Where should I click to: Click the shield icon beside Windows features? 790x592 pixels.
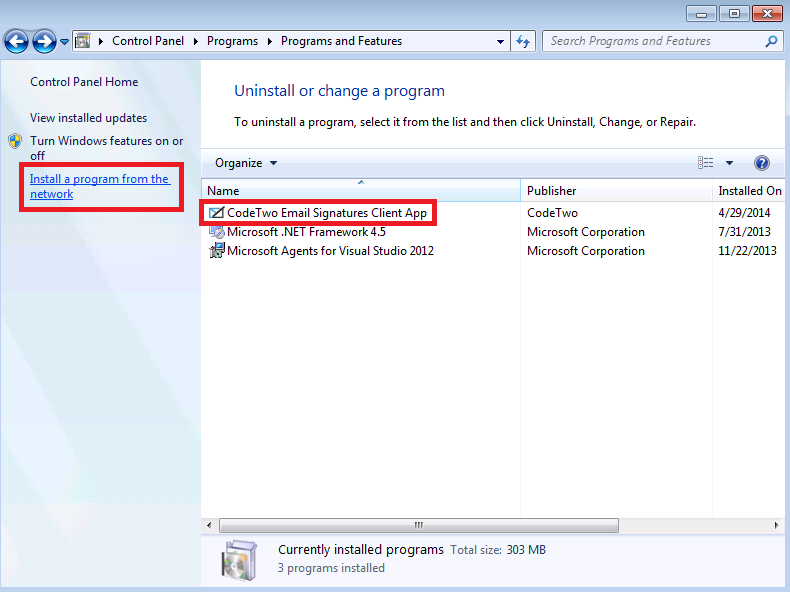point(15,141)
